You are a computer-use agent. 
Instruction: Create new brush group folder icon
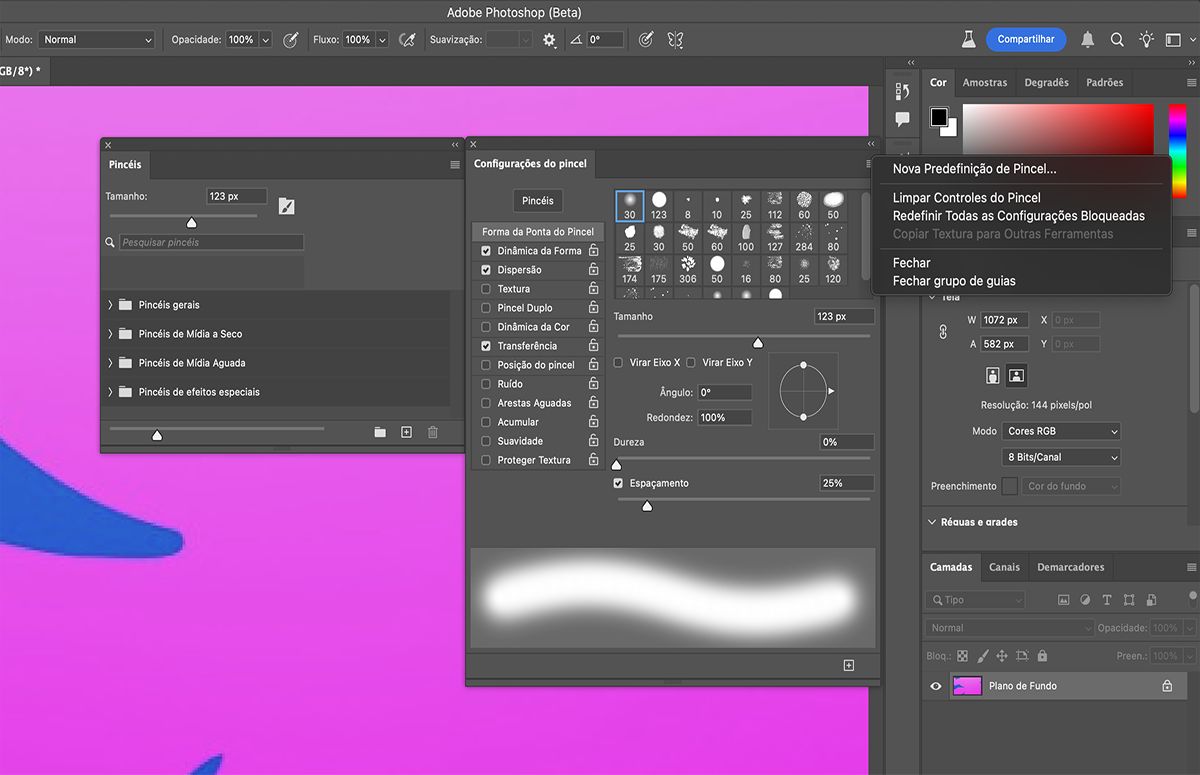(380, 432)
